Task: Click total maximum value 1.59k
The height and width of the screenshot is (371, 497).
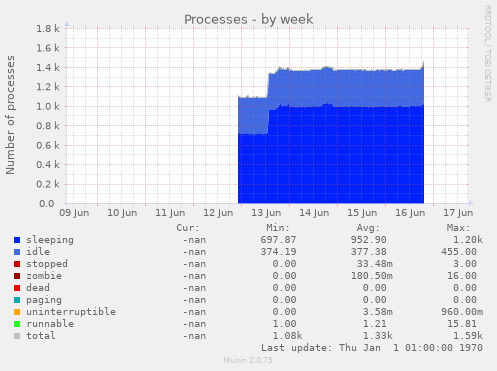Action: pyautogui.click(x=468, y=336)
